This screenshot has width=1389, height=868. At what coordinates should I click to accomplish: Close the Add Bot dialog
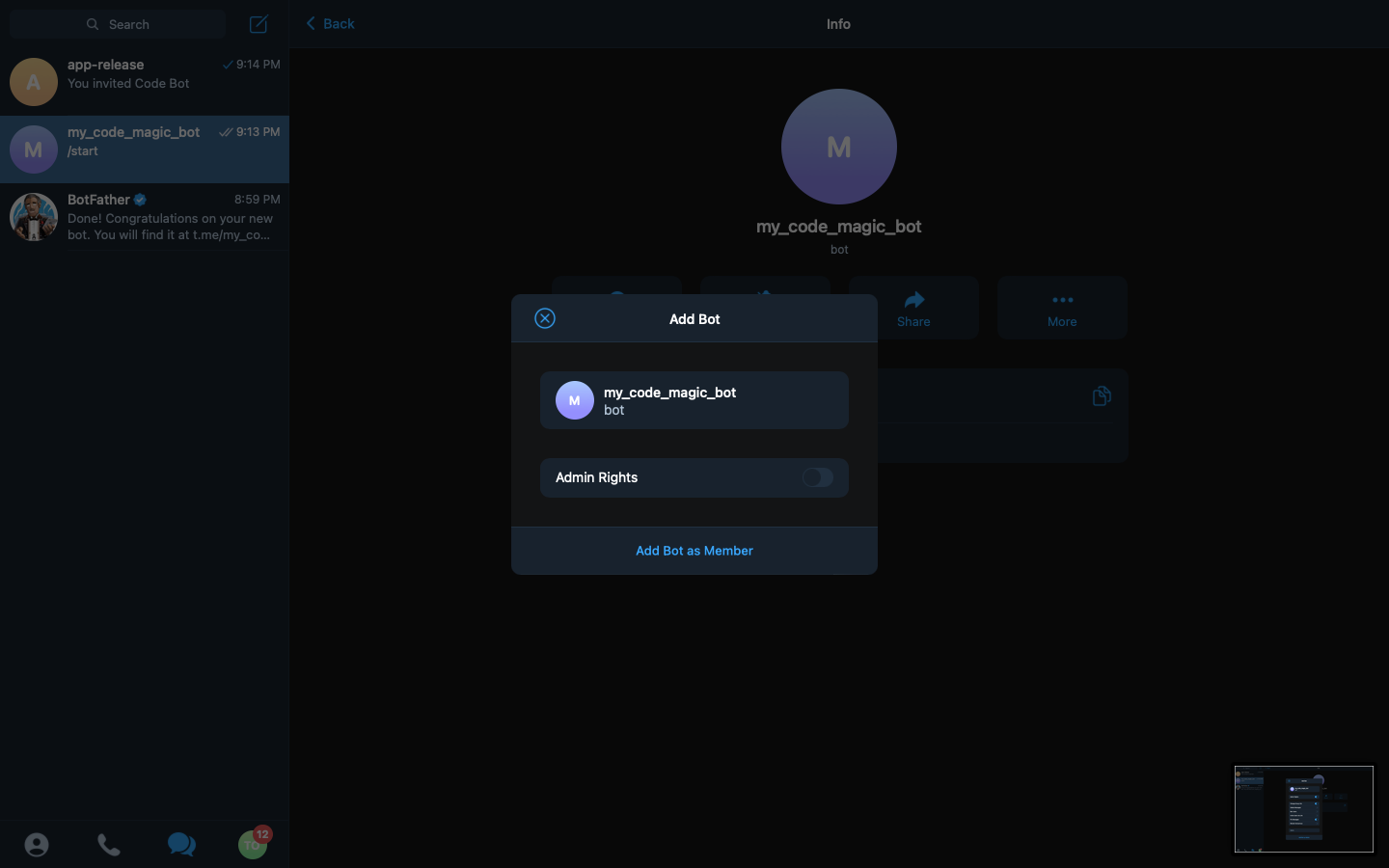coord(545,318)
